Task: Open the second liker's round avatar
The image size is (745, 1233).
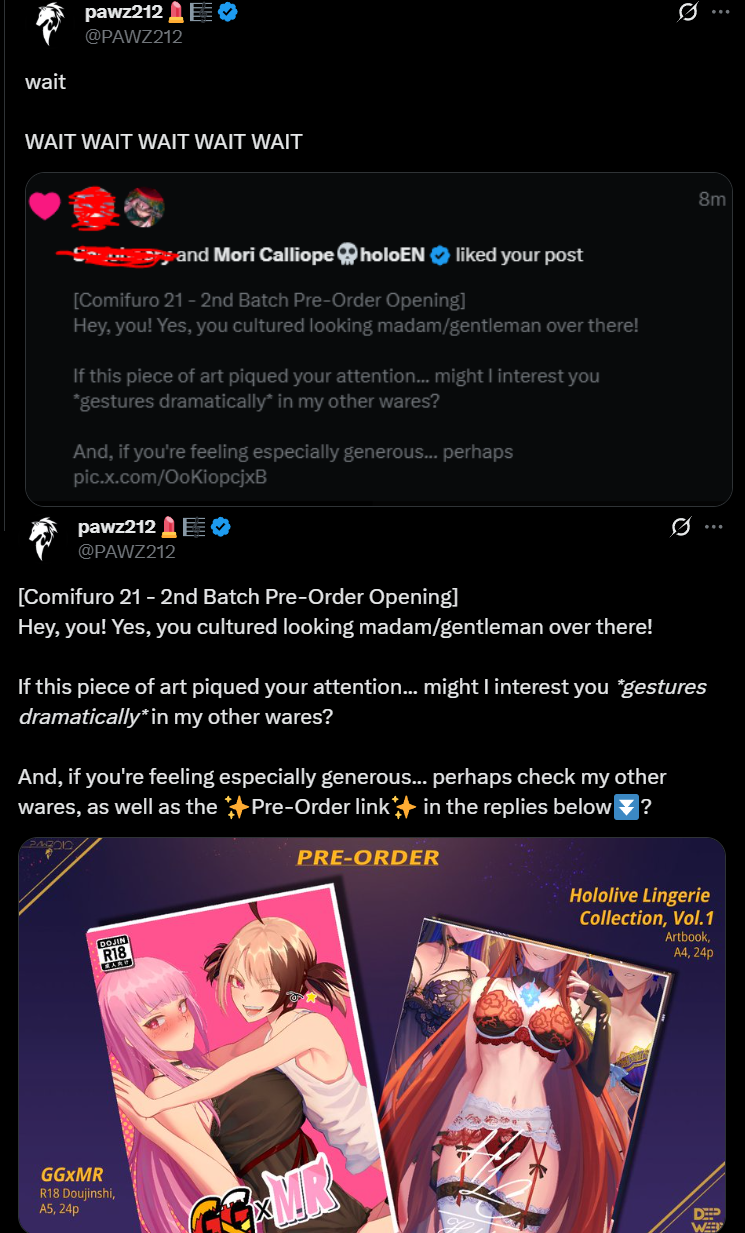Action: pyautogui.click(x=144, y=208)
